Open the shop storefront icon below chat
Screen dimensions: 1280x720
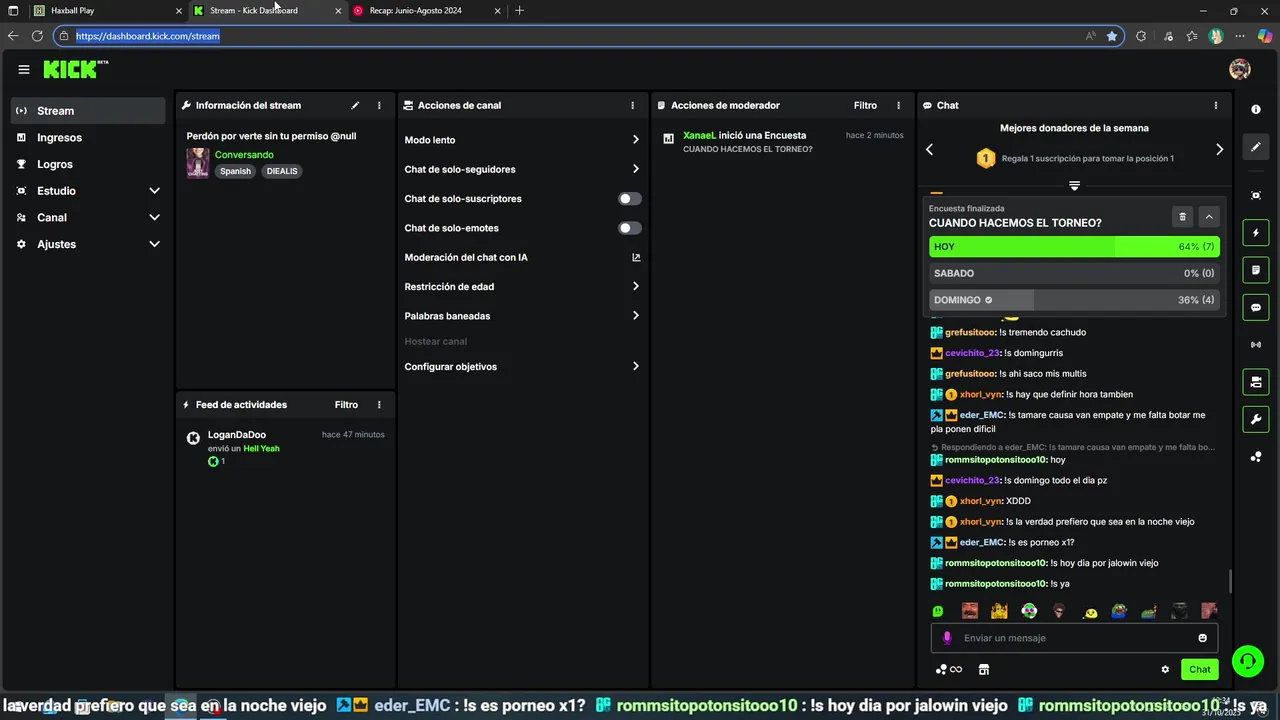(983, 670)
